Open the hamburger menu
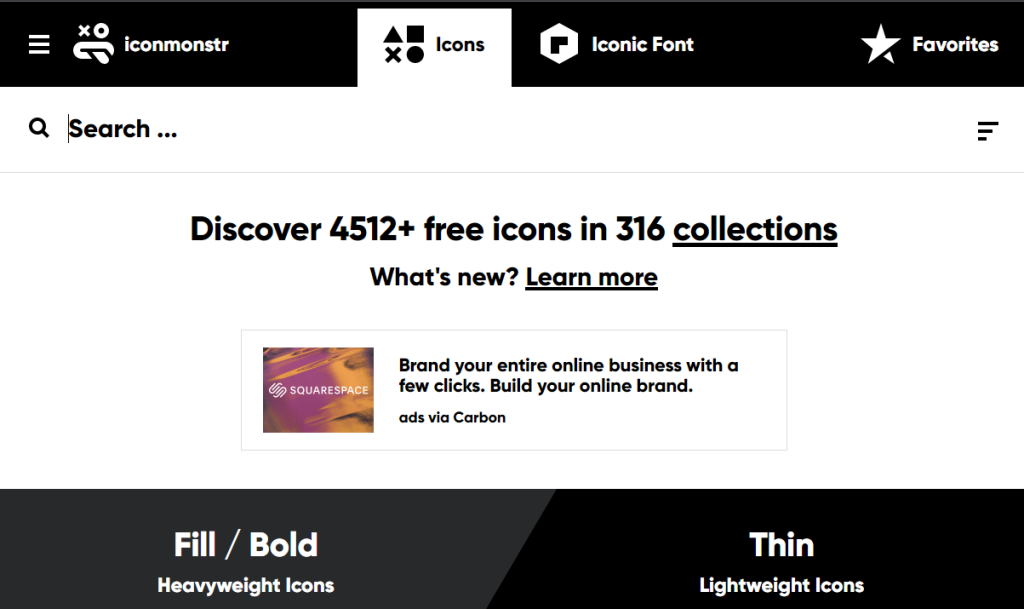 coord(39,45)
